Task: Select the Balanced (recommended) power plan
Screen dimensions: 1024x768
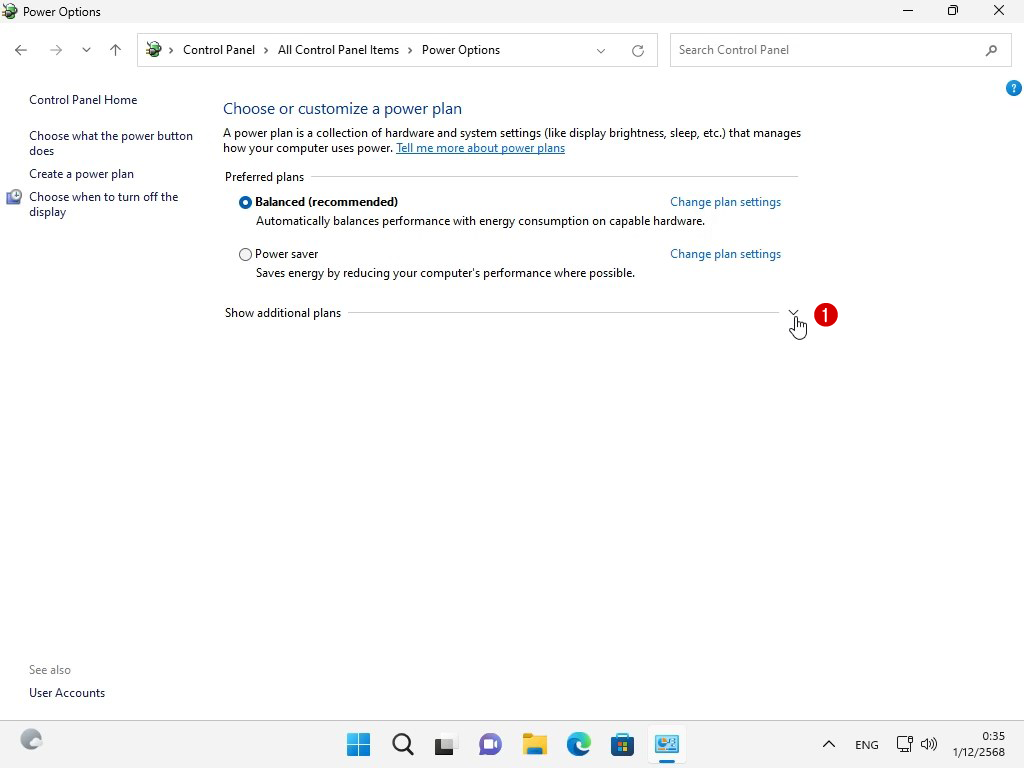Action: (x=246, y=202)
